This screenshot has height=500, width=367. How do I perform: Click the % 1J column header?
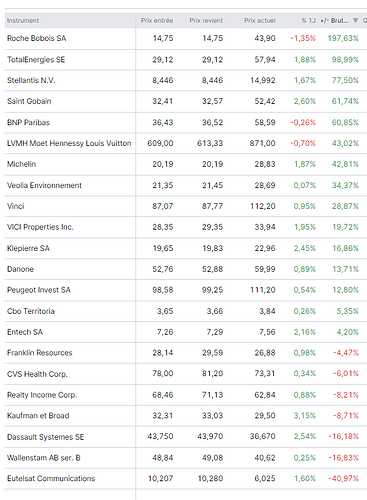(308, 21)
